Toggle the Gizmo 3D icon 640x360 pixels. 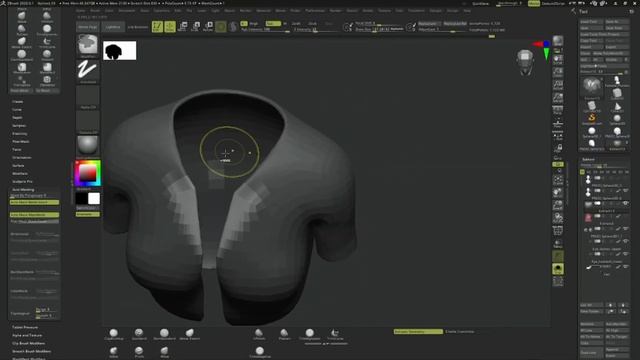(x=221, y=27)
